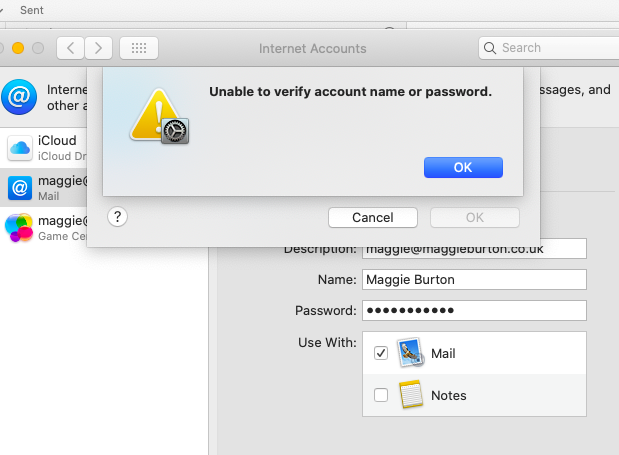
Task: Click the Internet Accounts @ icon
Action: click(18, 97)
